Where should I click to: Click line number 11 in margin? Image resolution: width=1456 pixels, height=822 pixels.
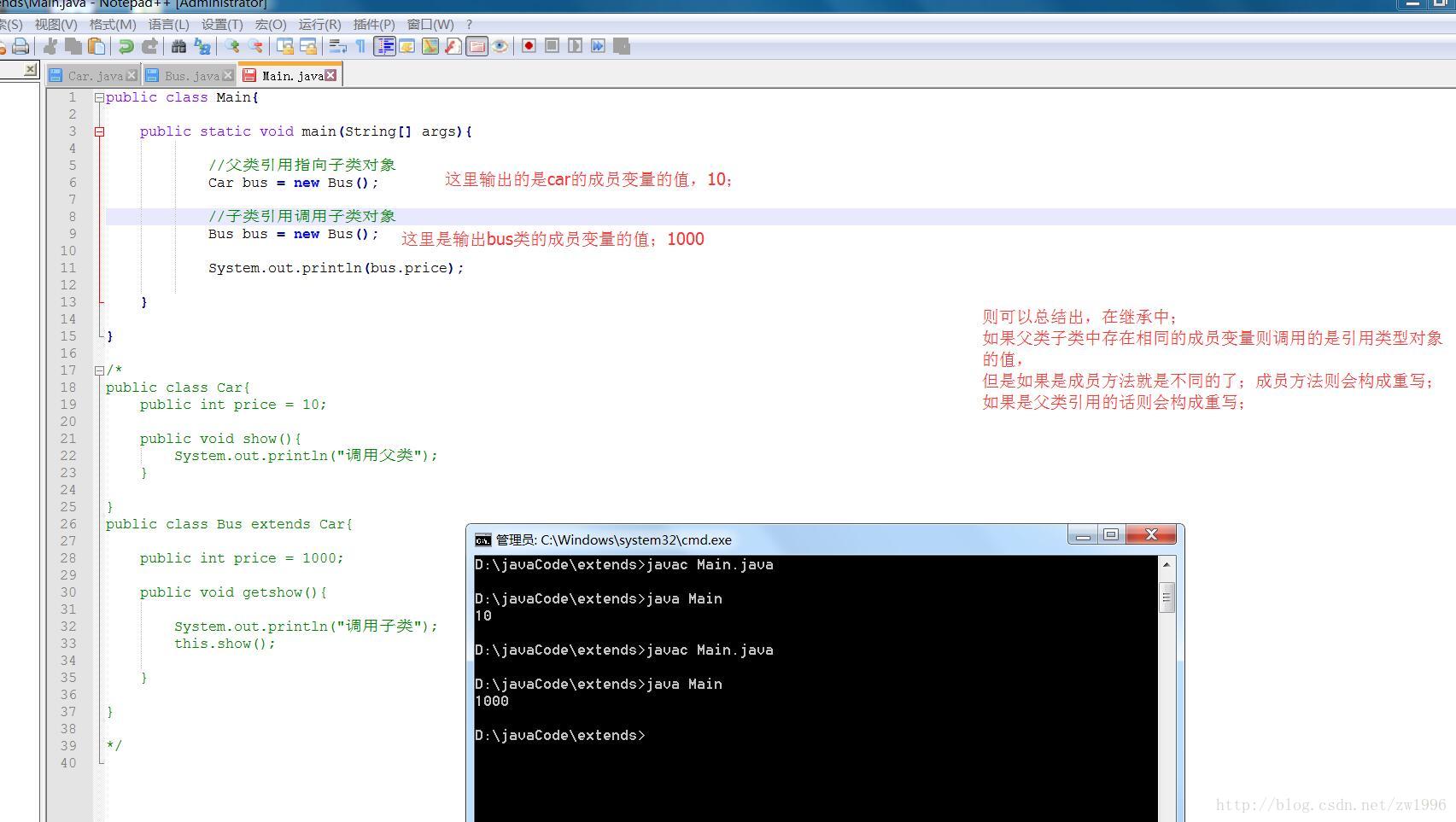click(68, 268)
